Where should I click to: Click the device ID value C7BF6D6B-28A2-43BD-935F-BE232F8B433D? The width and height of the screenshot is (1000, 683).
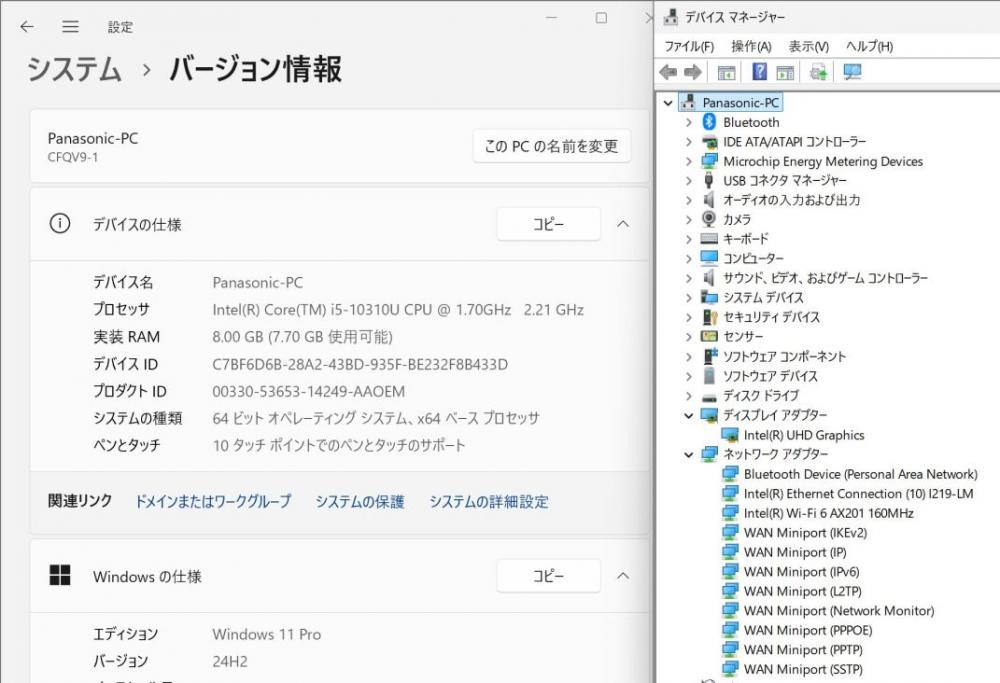(x=360, y=364)
